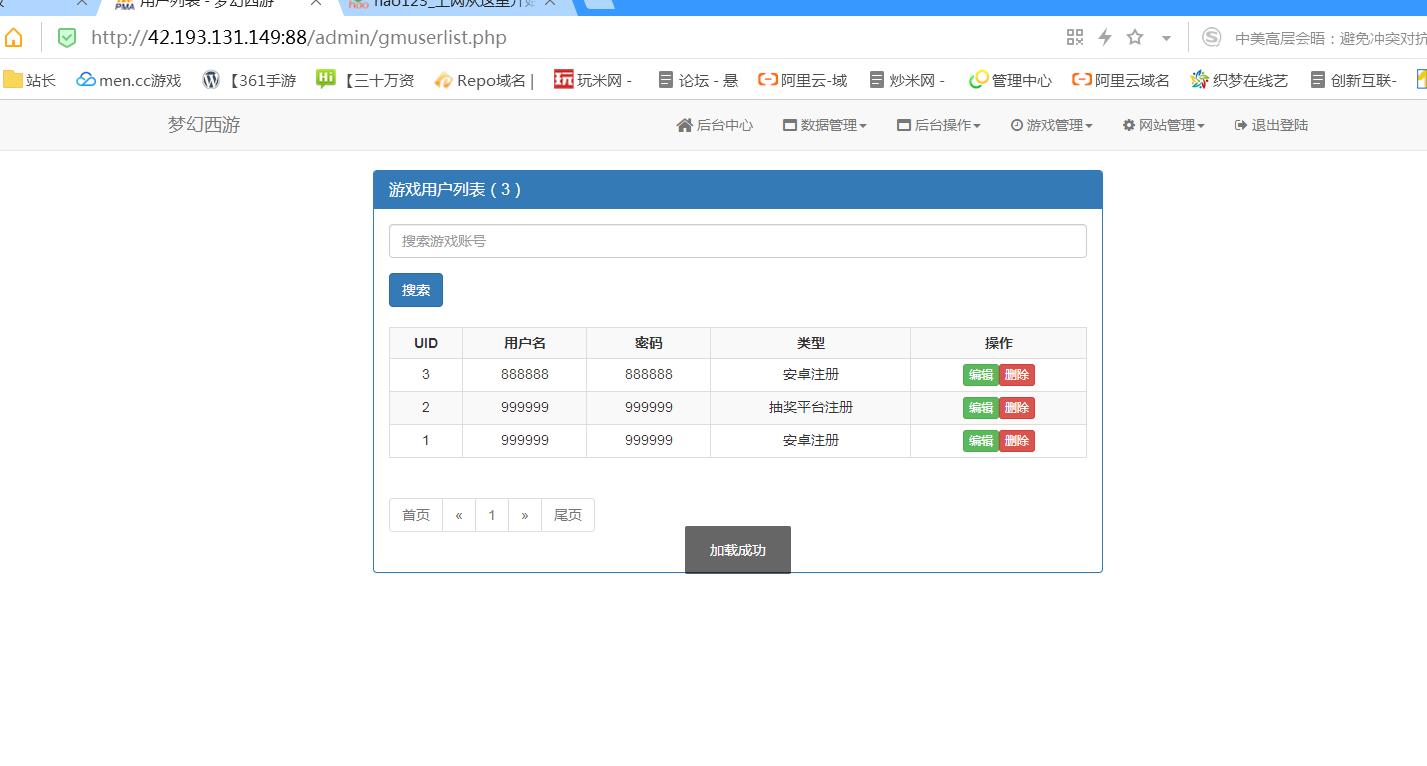
Task: Click the browser home icon
Action: pos(13,38)
